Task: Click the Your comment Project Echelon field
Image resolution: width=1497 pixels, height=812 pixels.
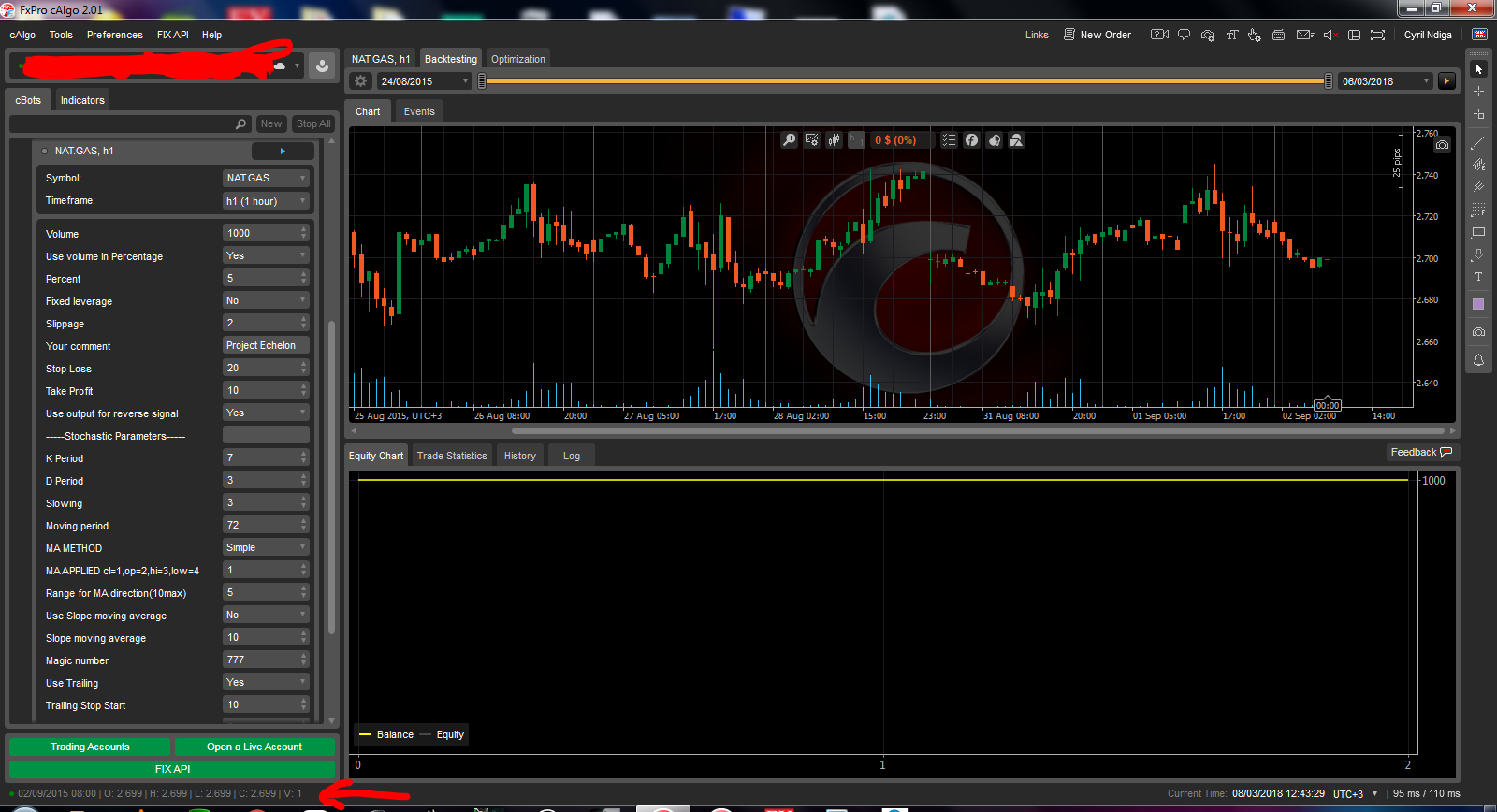Action: pos(266,345)
